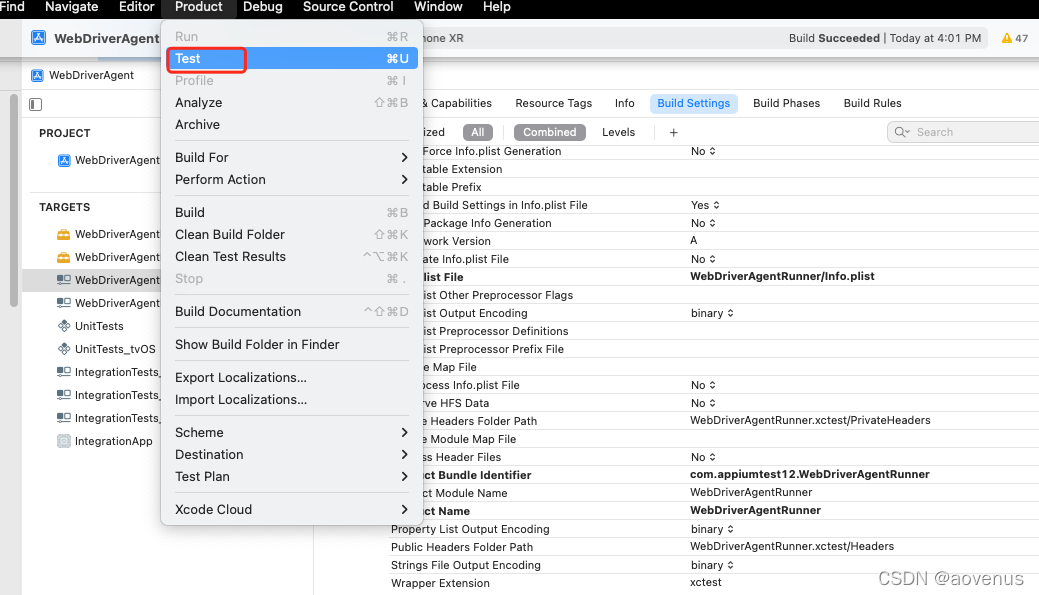Screen dimensions: 1039x595
Task: Toggle the sidebar panel icon
Action: point(36,104)
